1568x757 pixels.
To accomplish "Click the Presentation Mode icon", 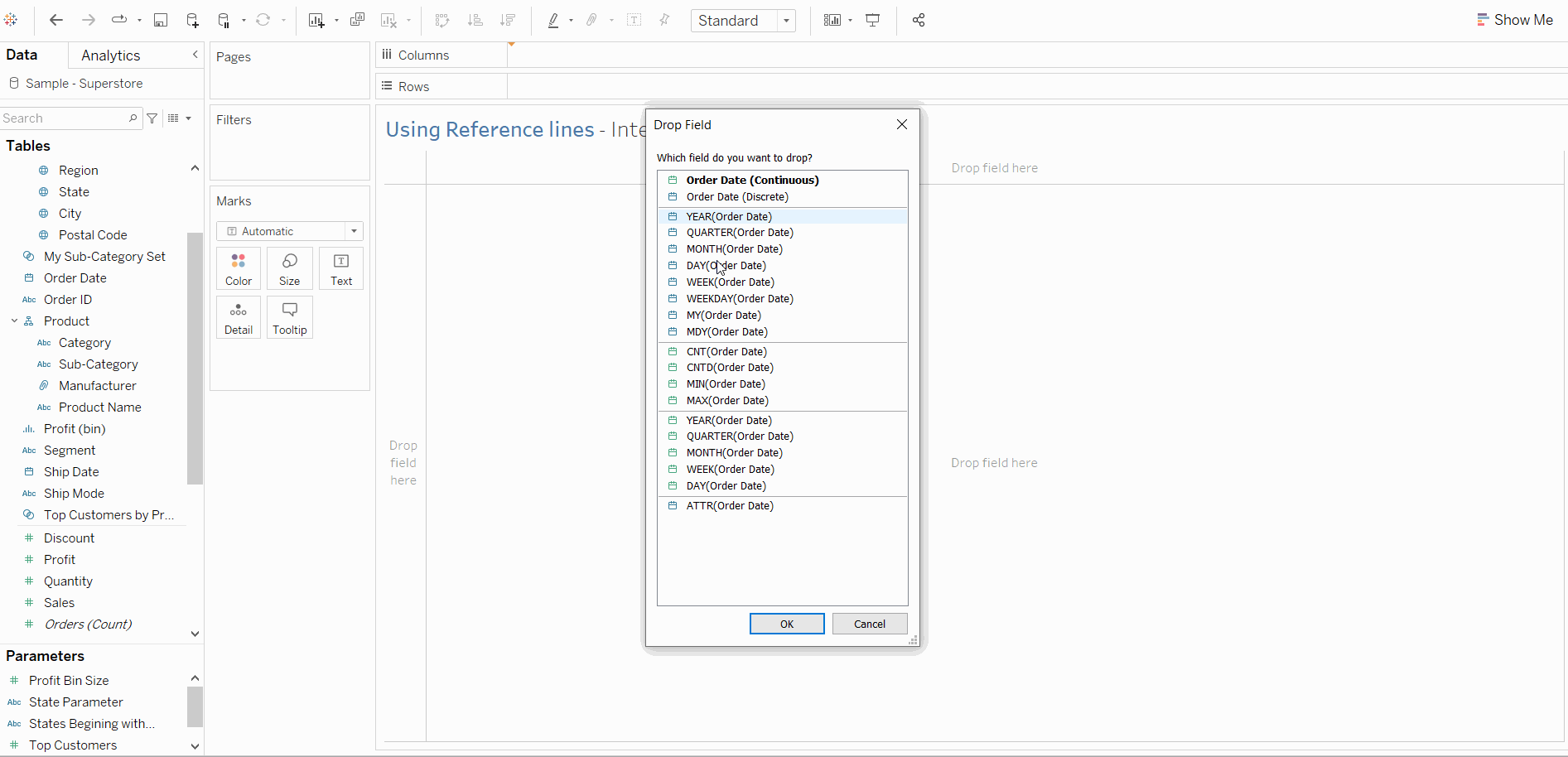I will click(x=873, y=21).
